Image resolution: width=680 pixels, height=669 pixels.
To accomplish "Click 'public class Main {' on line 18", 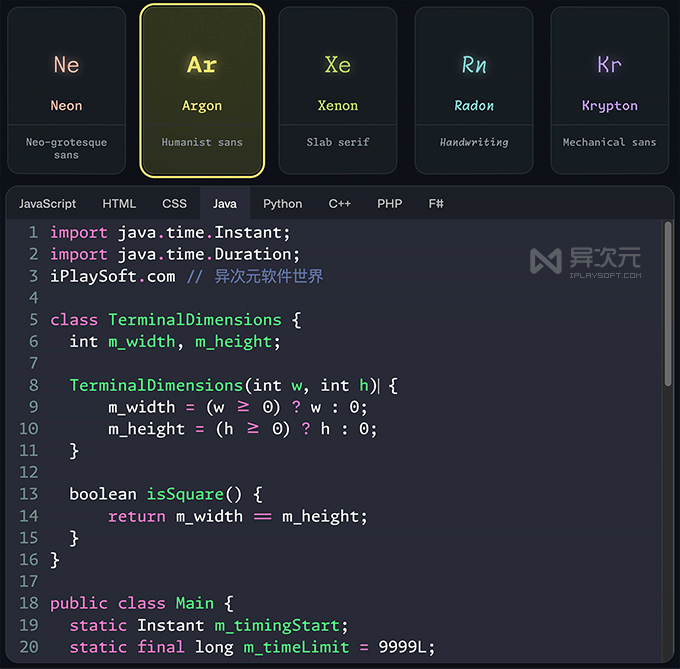I will click(x=142, y=604).
